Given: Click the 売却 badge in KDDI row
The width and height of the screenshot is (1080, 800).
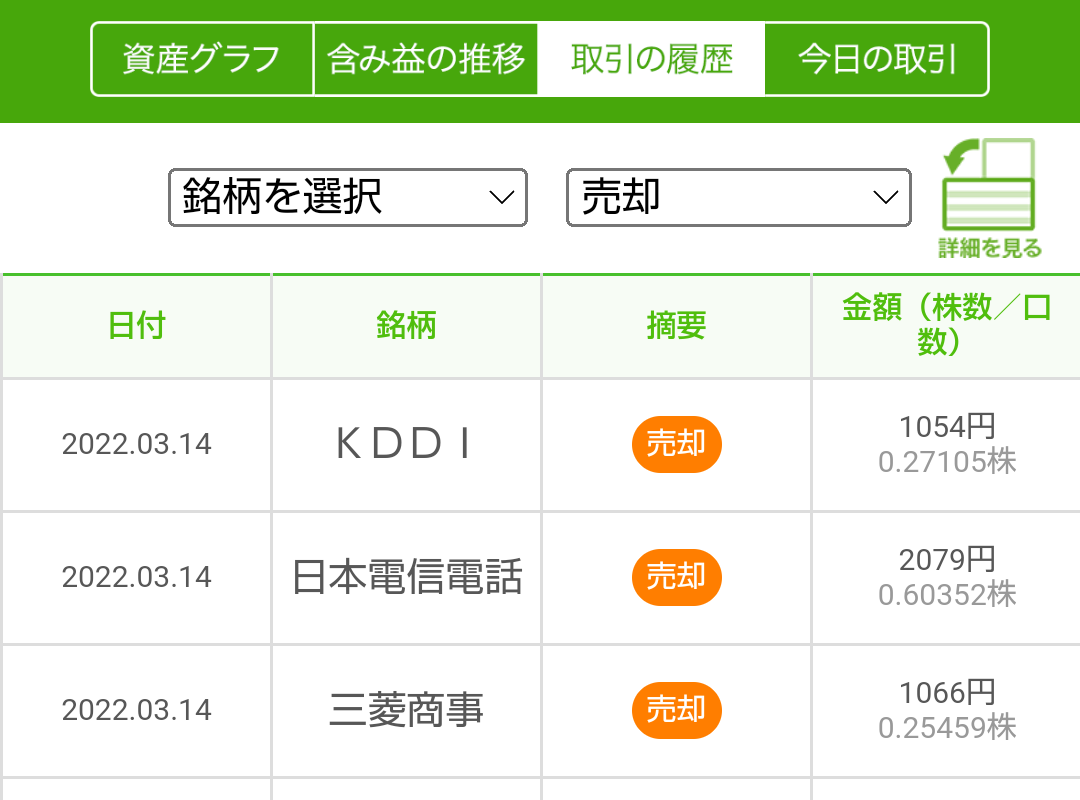Looking at the screenshot, I should [x=676, y=444].
